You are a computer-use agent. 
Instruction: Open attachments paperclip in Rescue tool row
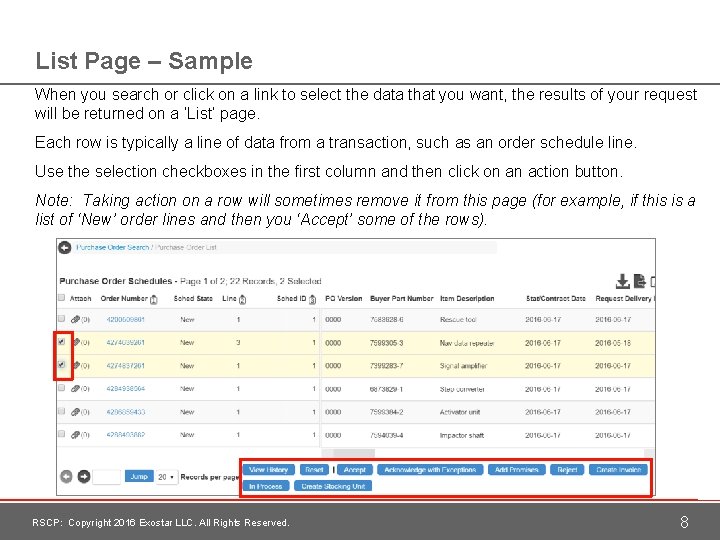[75, 319]
